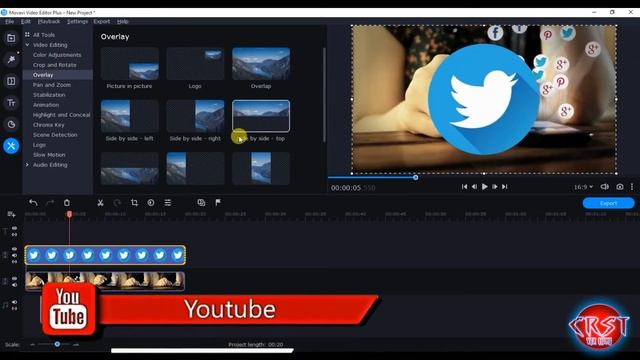Click the timeline Scale slider handle
The width and height of the screenshot is (640, 360).
coord(57,344)
